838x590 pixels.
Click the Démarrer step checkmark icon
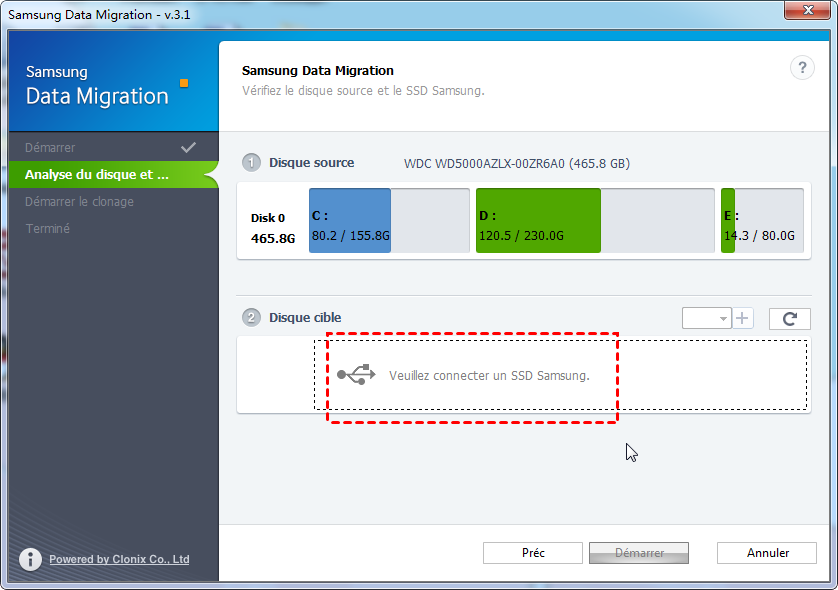click(x=188, y=148)
